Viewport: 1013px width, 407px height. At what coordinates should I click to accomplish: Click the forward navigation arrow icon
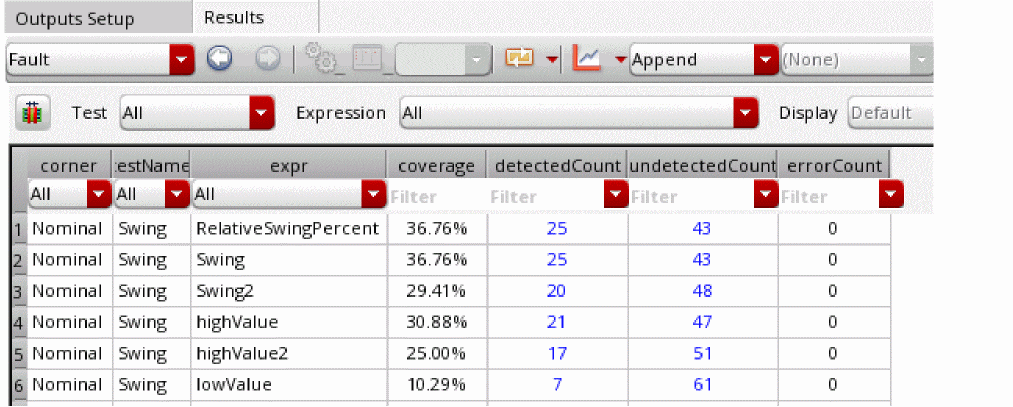click(x=267, y=59)
